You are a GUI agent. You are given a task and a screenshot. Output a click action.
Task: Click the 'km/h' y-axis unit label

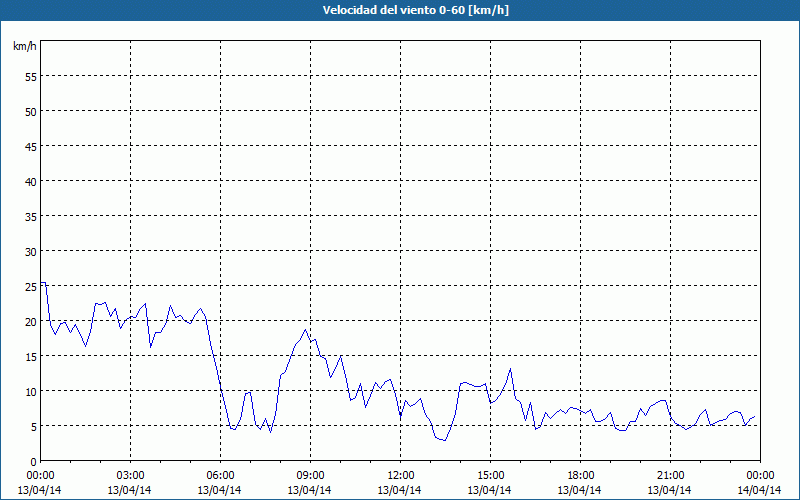tap(24, 46)
